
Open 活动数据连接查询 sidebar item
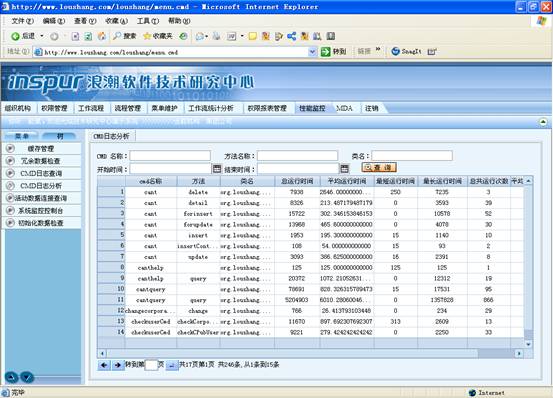pyautogui.click(x=41, y=198)
